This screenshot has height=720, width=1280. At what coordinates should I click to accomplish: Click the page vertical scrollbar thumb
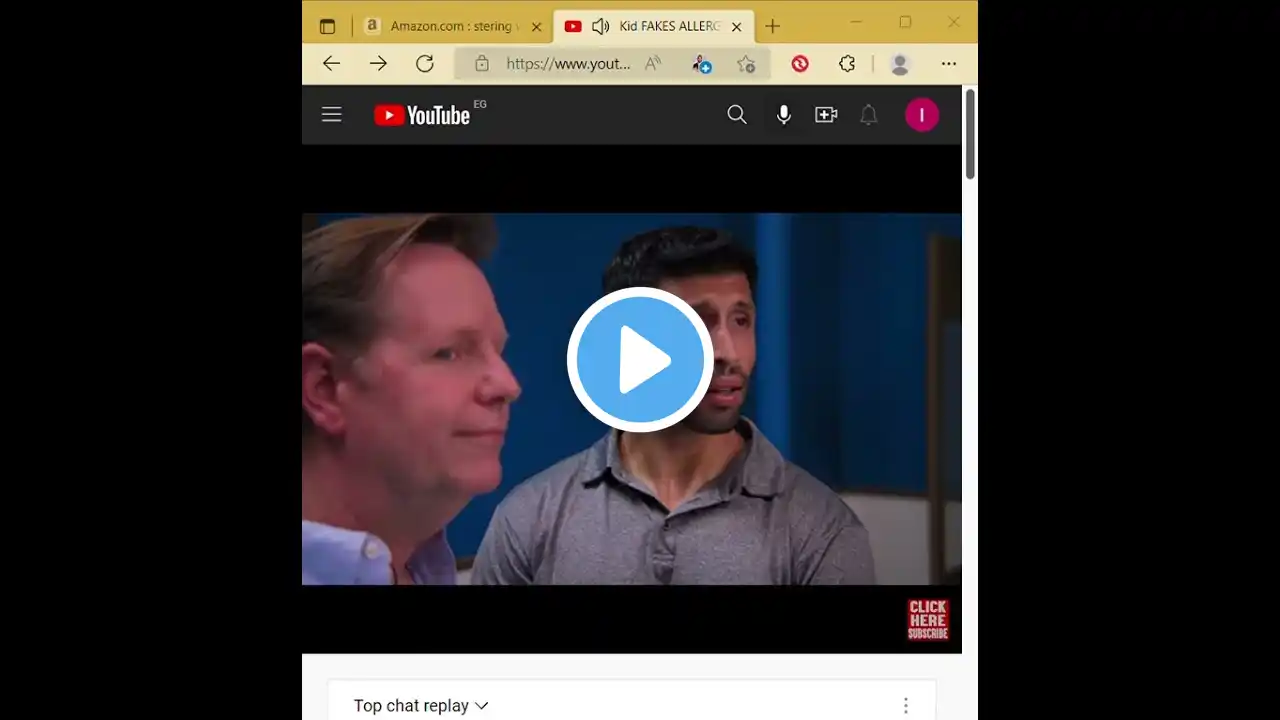coord(970,135)
